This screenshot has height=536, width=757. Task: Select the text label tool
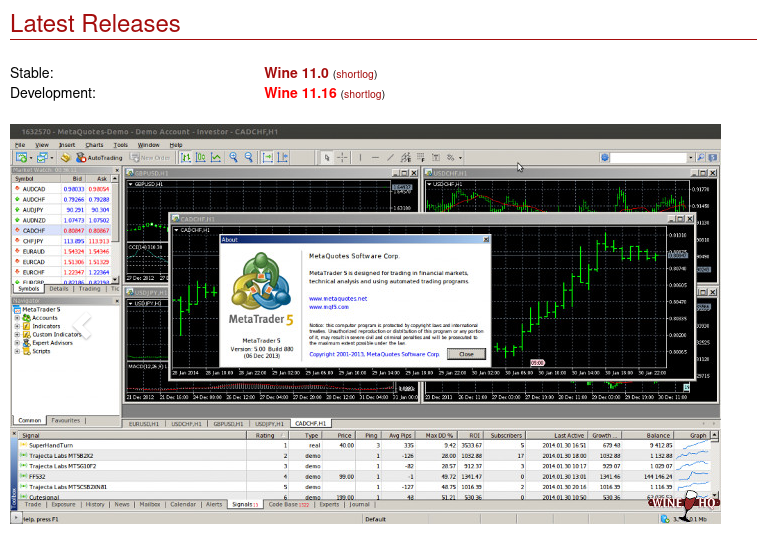pos(435,157)
